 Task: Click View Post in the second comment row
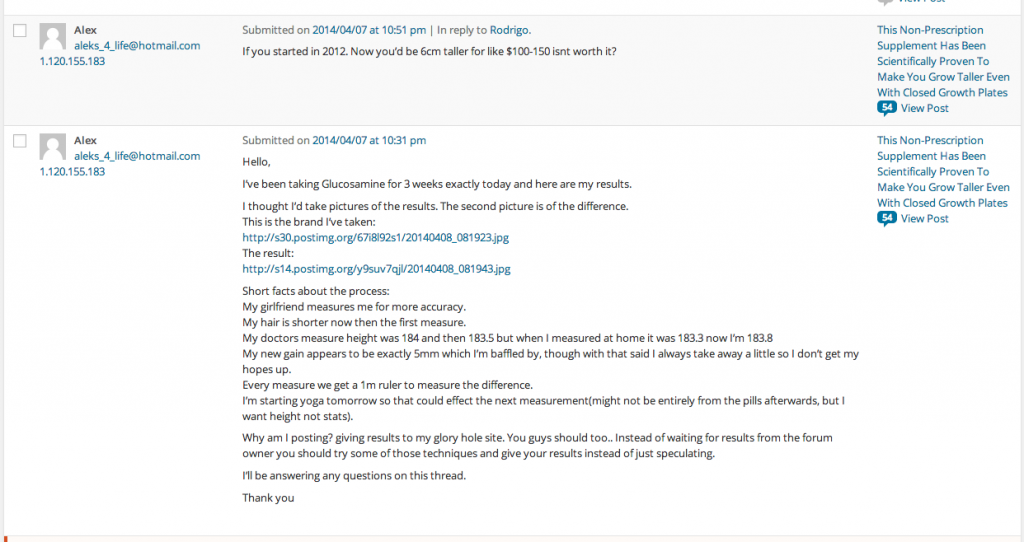(x=925, y=219)
